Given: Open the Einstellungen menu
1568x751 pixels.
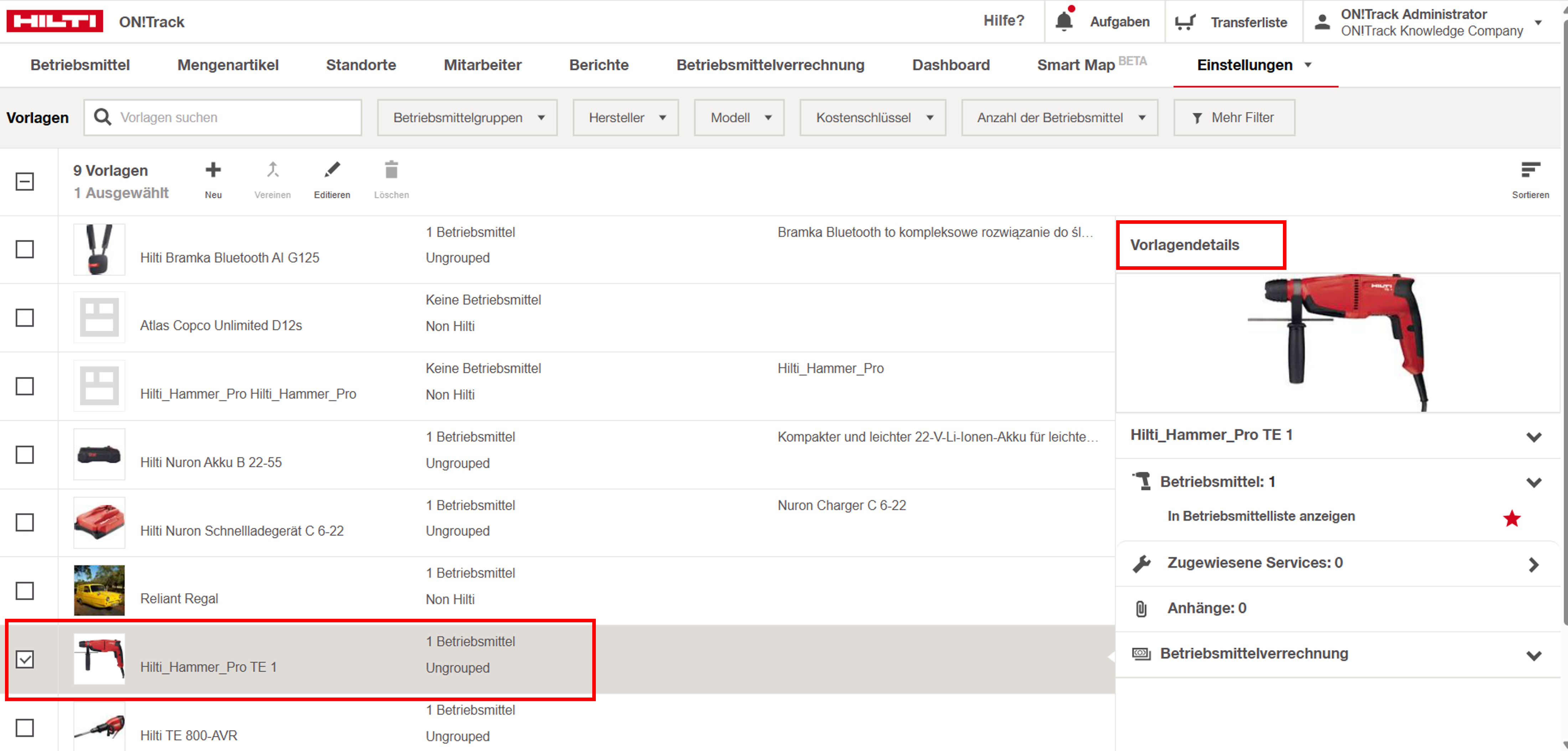Looking at the screenshot, I should [x=1254, y=65].
